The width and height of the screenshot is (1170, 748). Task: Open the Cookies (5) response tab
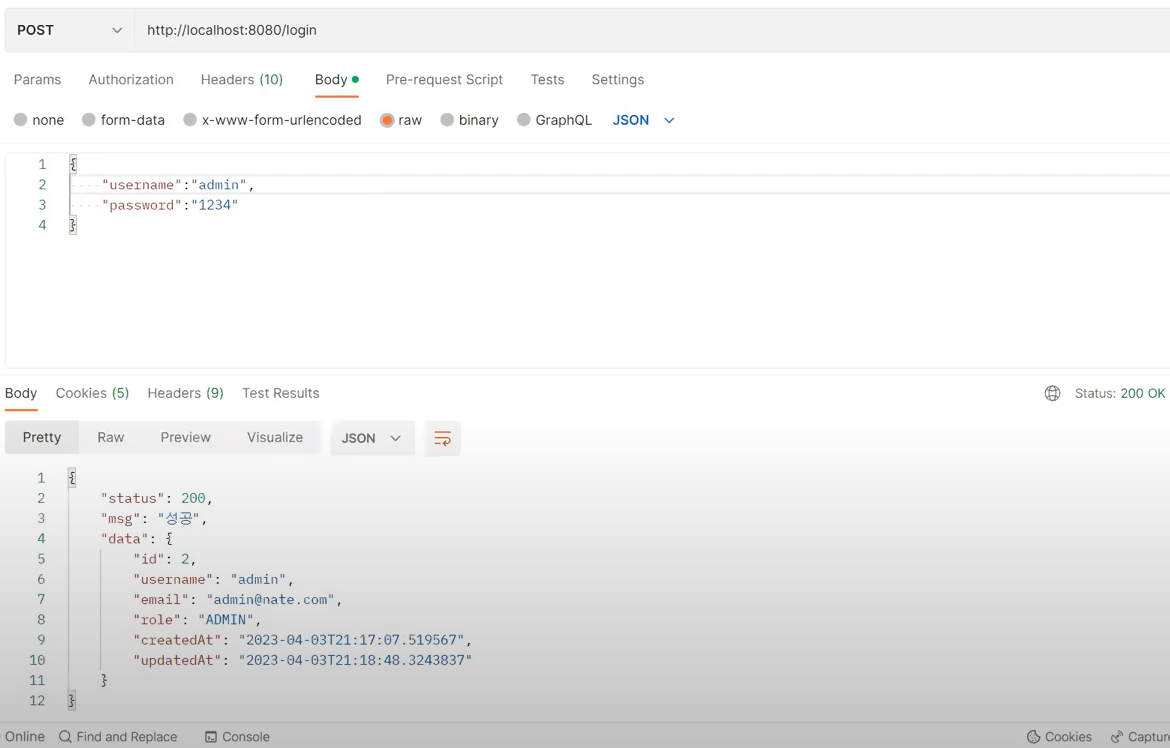pyautogui.click(x=93, y=393)
